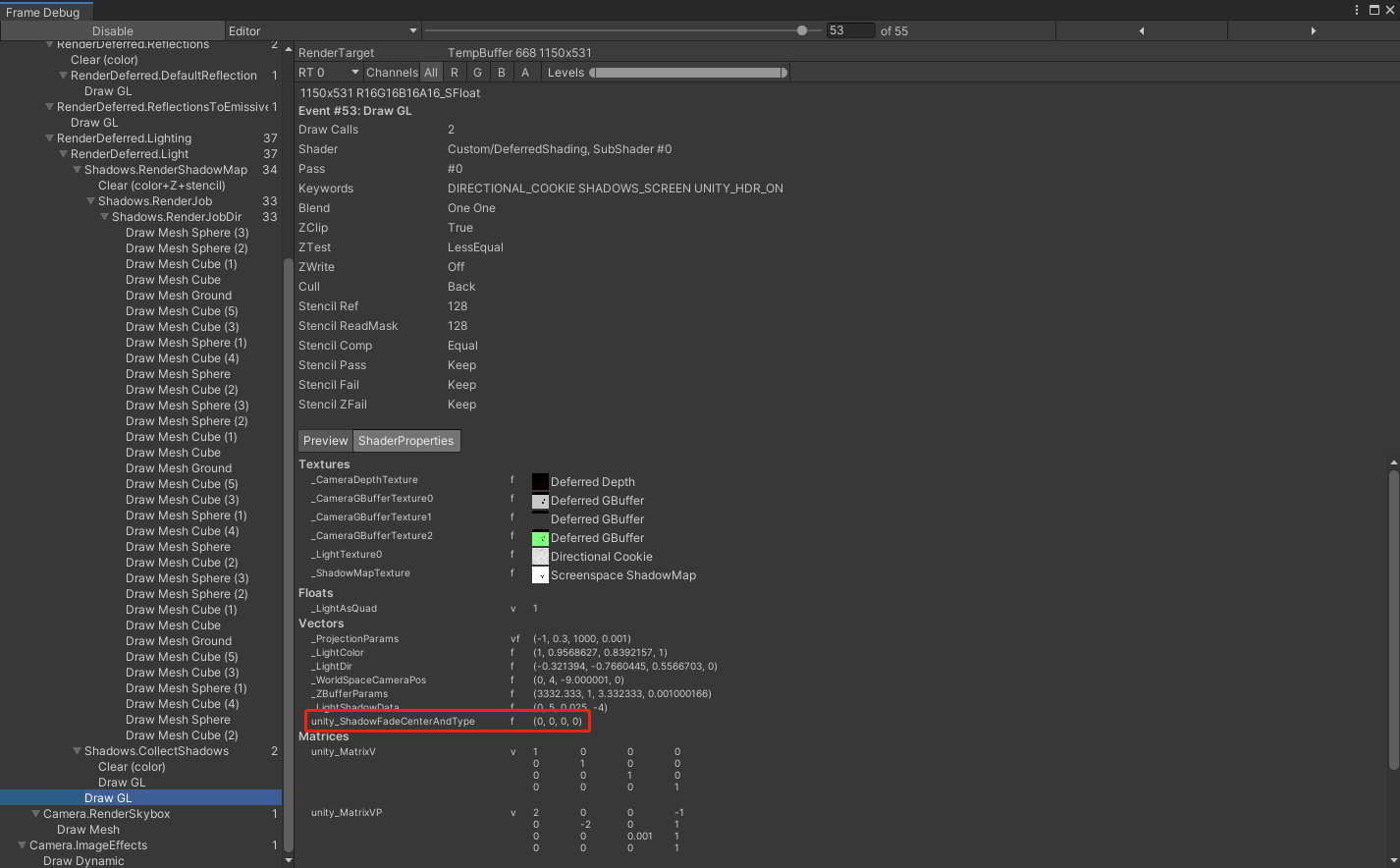The width and height of the screenshot is (1400, 868).
Task: Click the Deferred Depth texture thumbnail
Action: click(x=540, y=482)
